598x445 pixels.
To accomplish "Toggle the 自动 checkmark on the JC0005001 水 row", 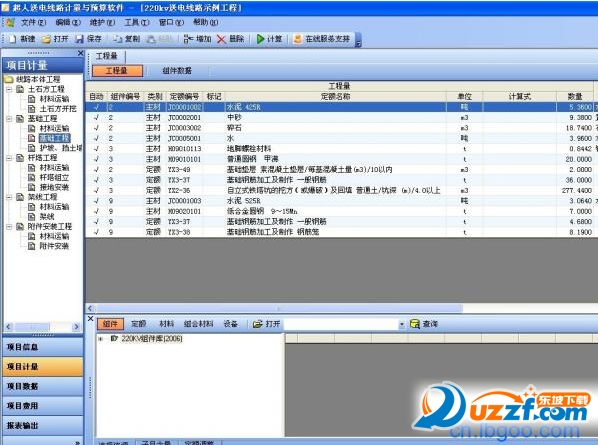I will [x=96, y=138].
